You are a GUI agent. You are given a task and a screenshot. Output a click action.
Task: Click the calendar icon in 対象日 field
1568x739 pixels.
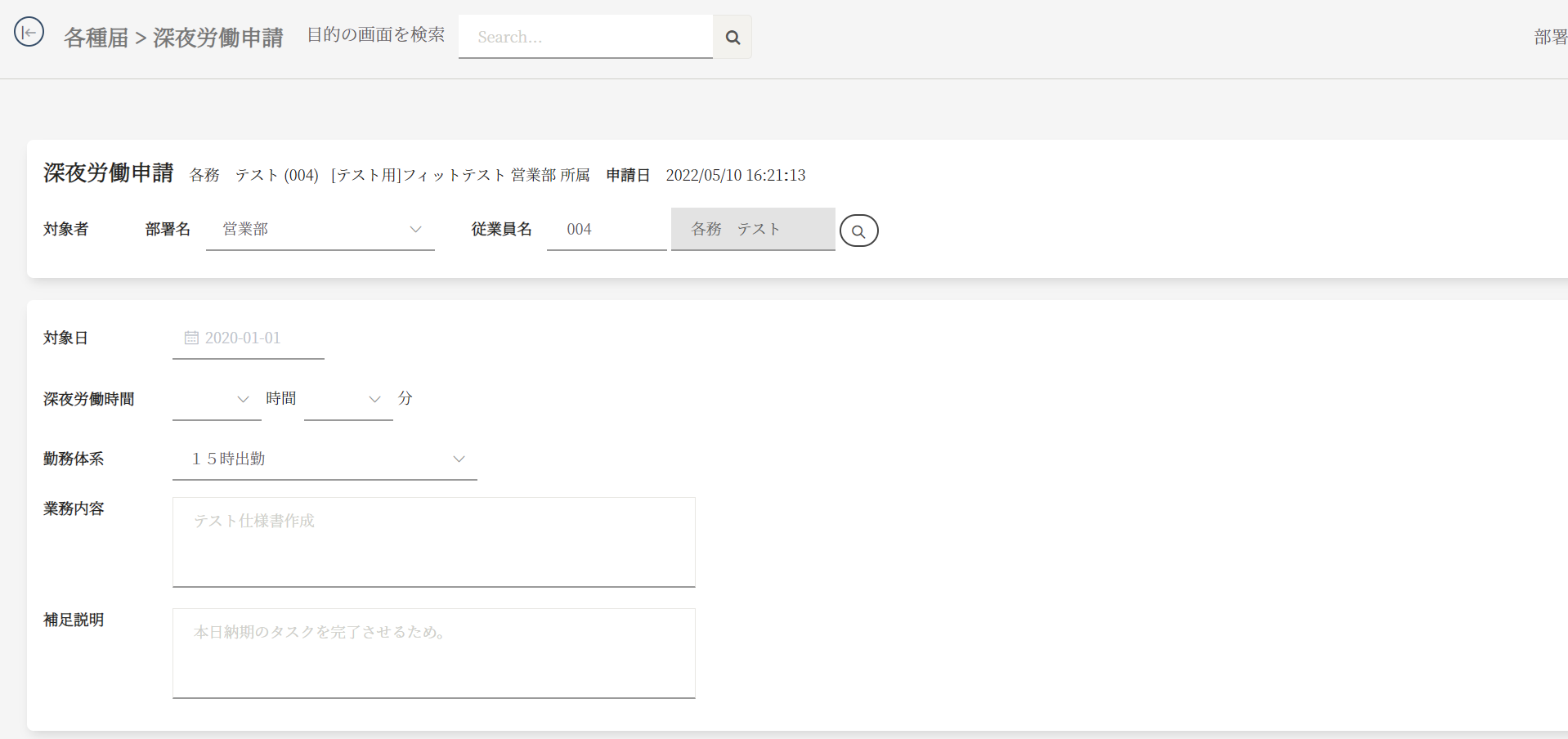pos(191,338)
